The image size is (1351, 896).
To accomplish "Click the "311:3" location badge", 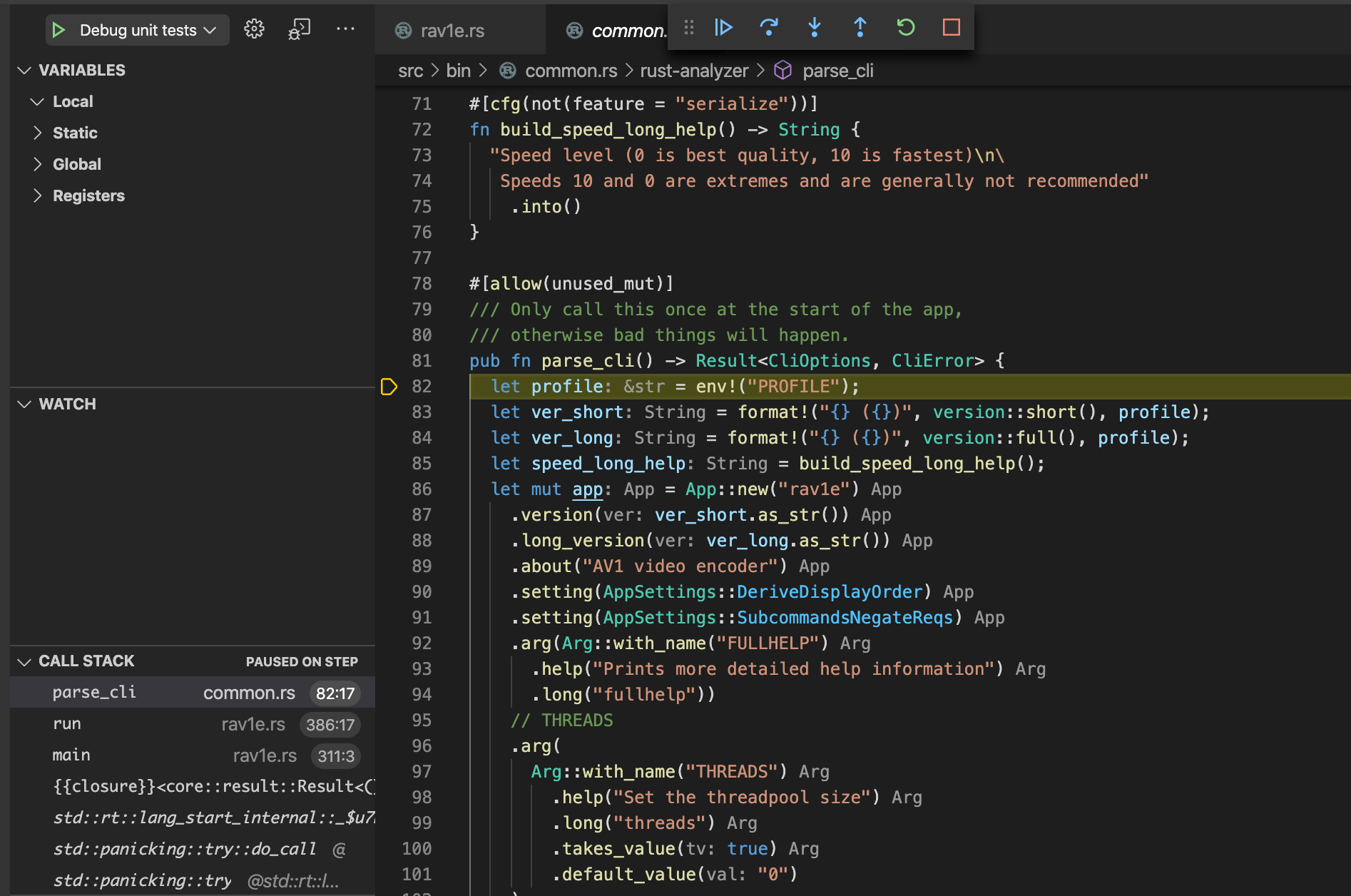I will tap(335, 756).
